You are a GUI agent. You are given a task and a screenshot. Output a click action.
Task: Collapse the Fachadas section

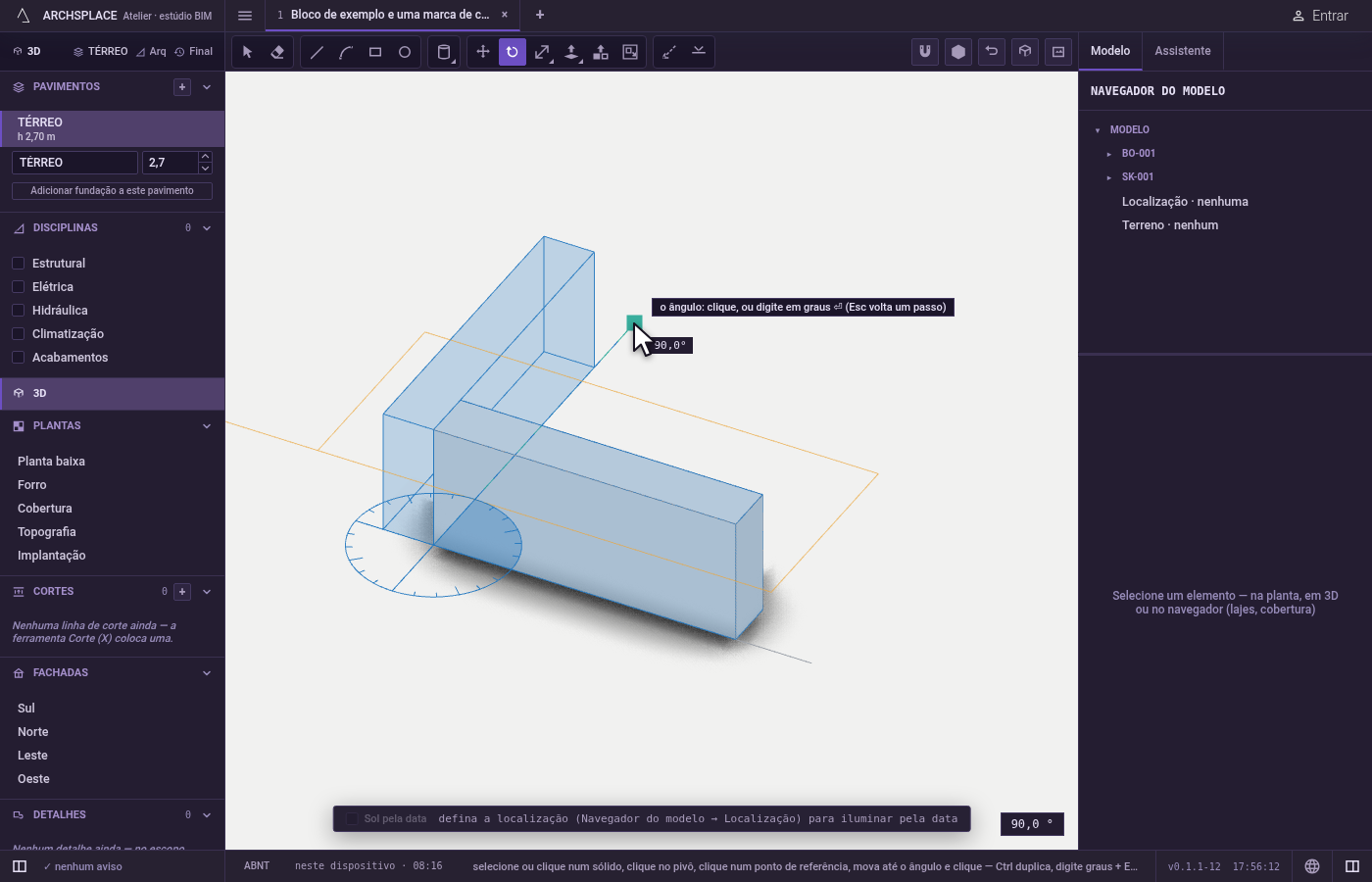click(x=207, y=673)
